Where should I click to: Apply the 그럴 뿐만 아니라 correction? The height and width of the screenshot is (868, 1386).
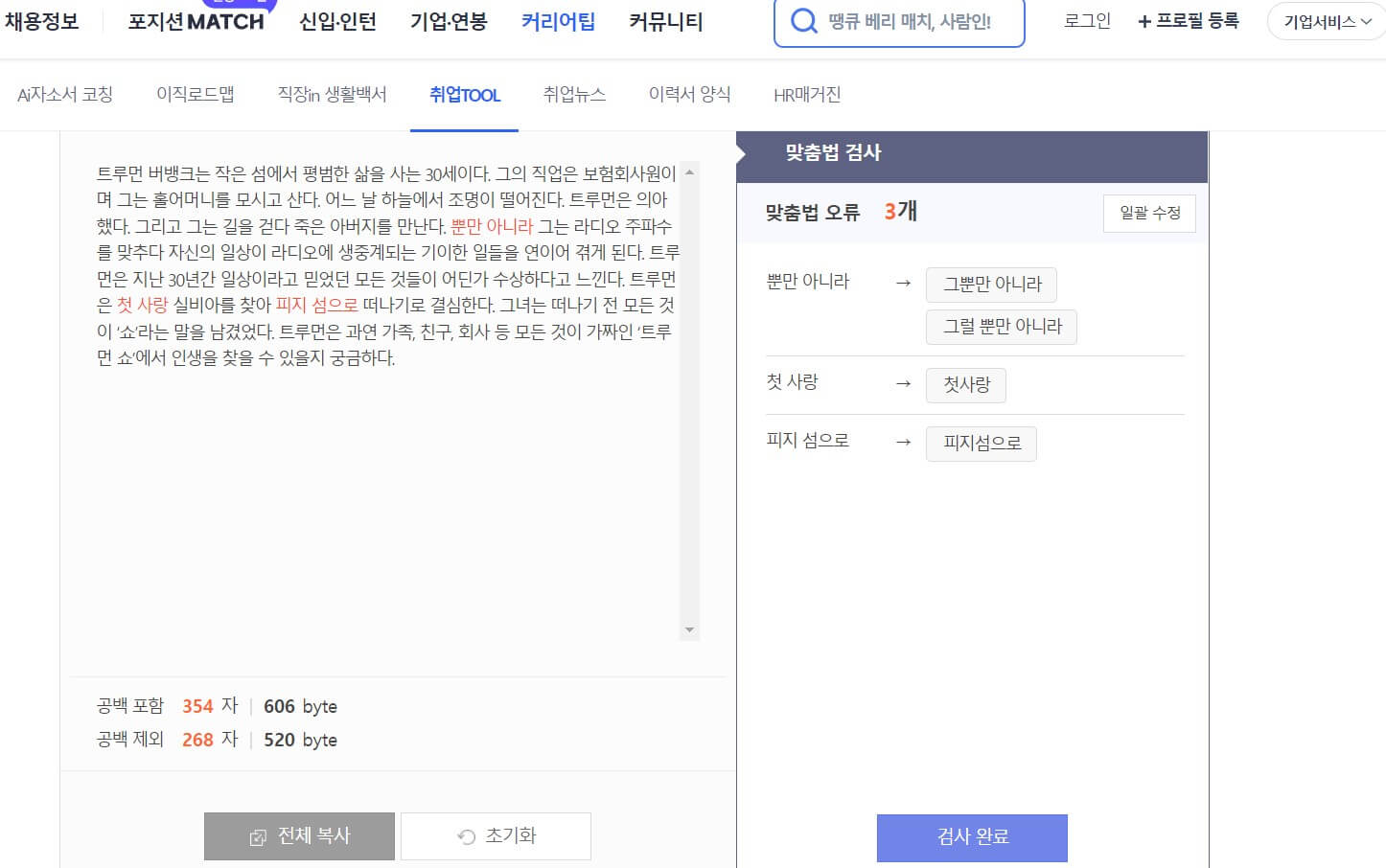[1001, 327]
